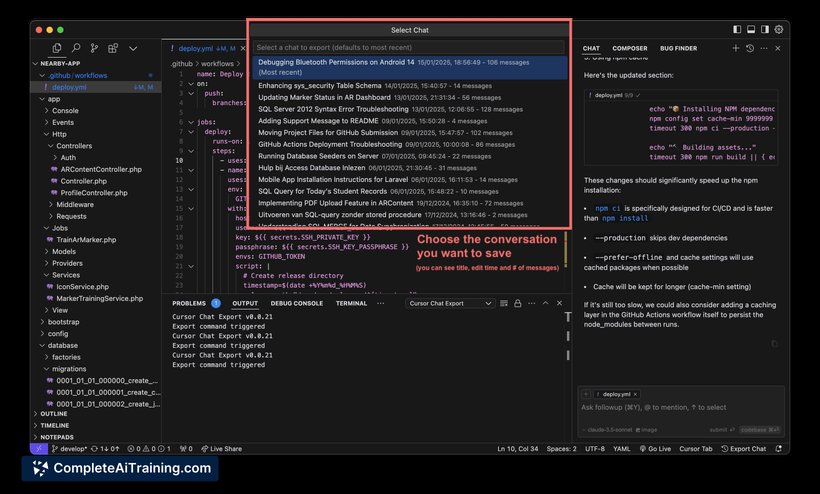Click Export Chat in status bar

pyautogui.click(x=743, y=449)
